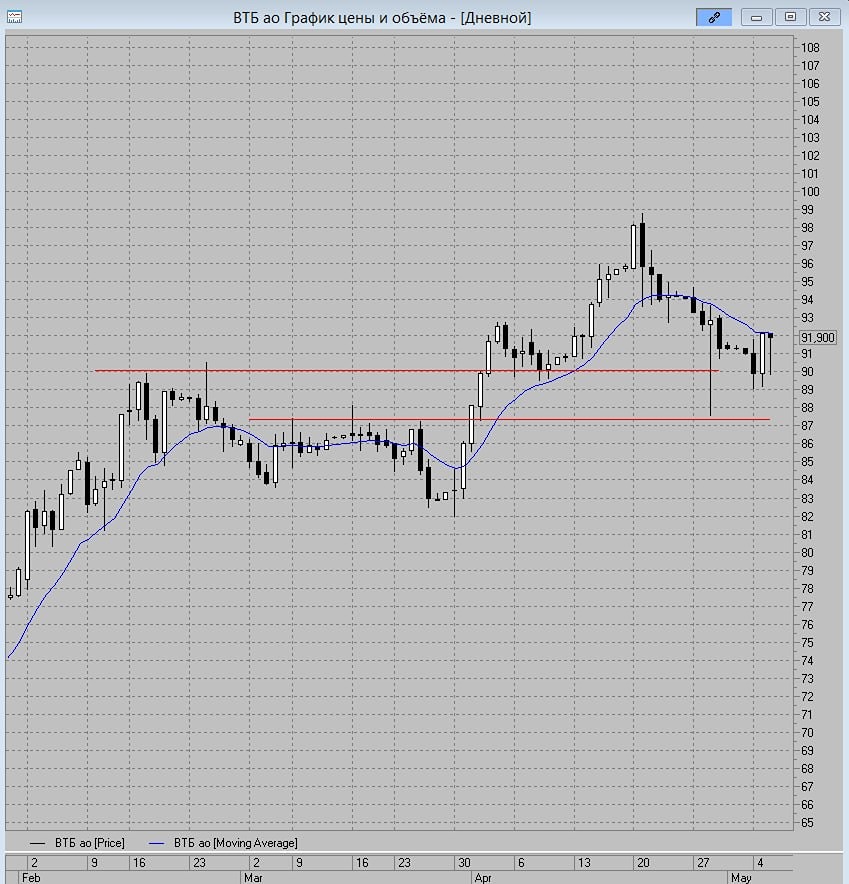The image size is (849, 884).
Task: Click the ВТБ ао [Price] legend entry
Action: pyautogui.click(x=77, y=843)
